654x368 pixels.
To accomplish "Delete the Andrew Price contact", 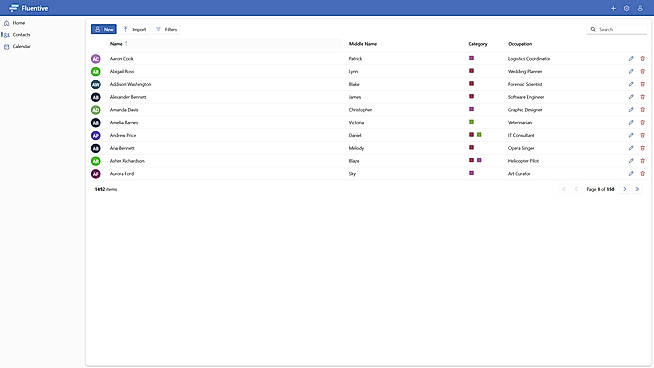I will [x=642, y=135].
